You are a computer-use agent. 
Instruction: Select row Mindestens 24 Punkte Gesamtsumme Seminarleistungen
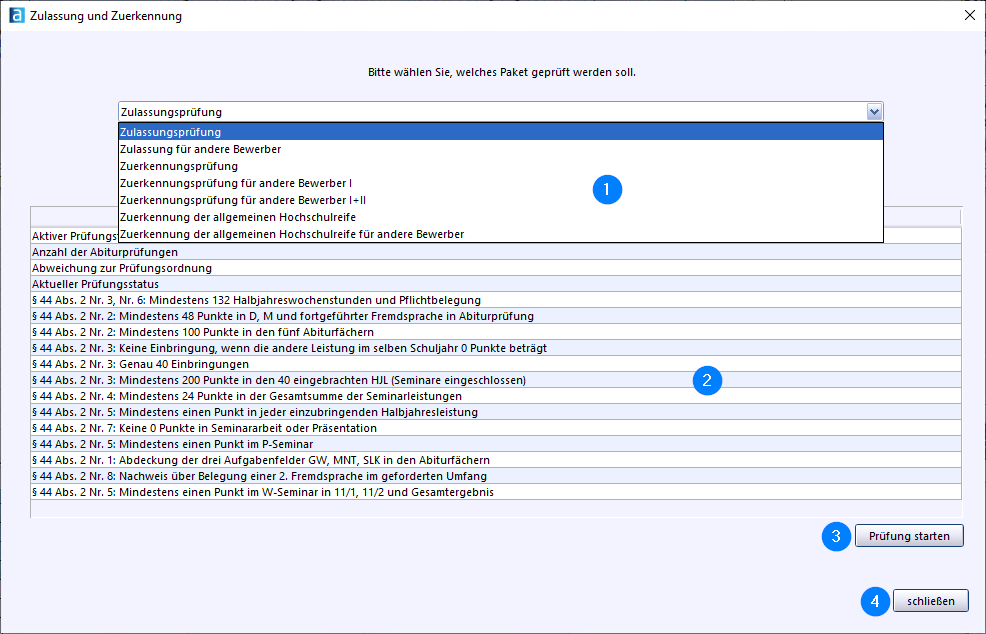tap(496, 396)
